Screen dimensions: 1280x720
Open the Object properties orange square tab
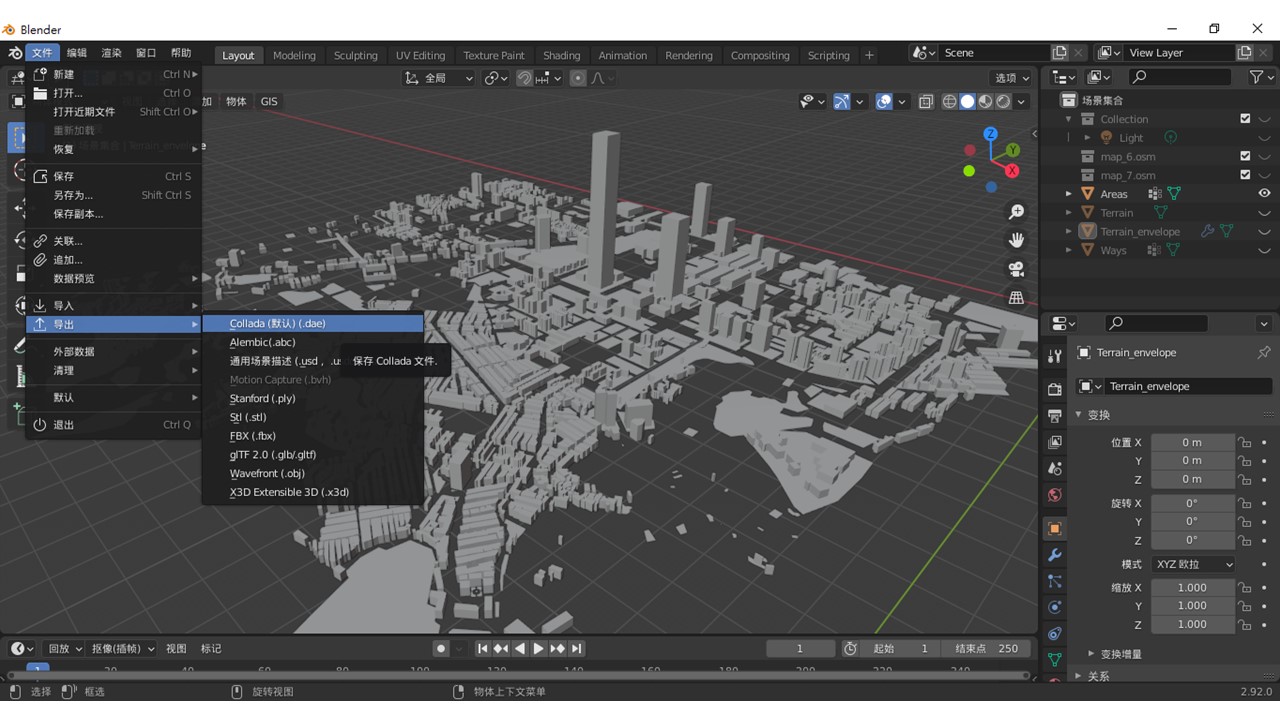tap(1054, 528)
